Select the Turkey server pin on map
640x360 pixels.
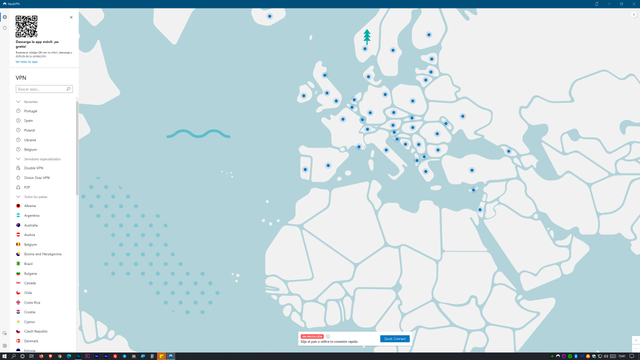[x=472, y=170]
